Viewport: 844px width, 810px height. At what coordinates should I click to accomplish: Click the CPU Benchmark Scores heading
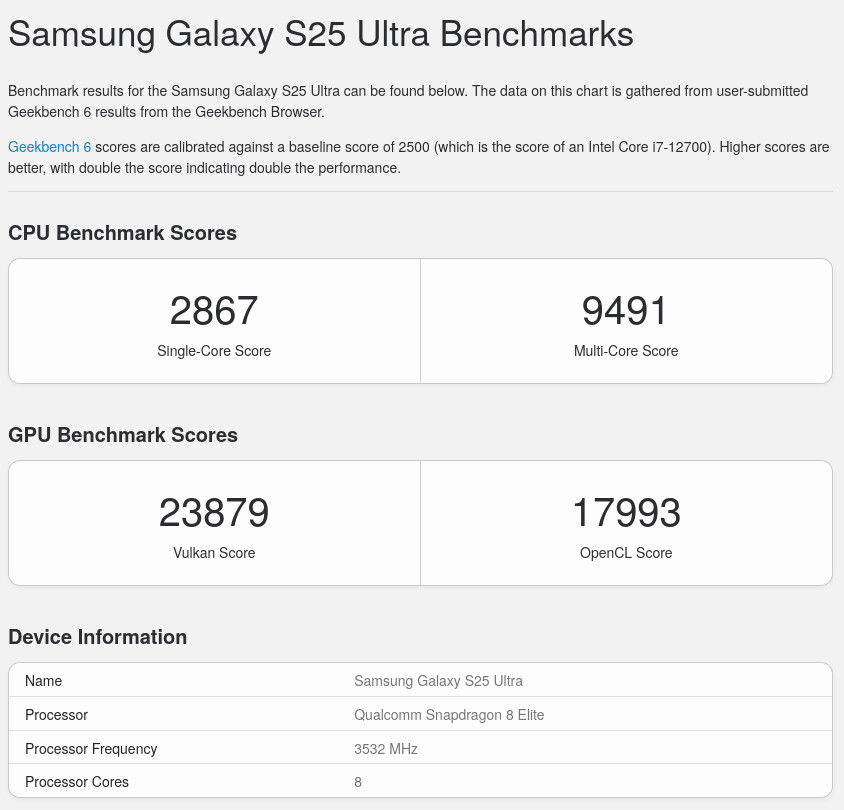[x=122, y=233]
